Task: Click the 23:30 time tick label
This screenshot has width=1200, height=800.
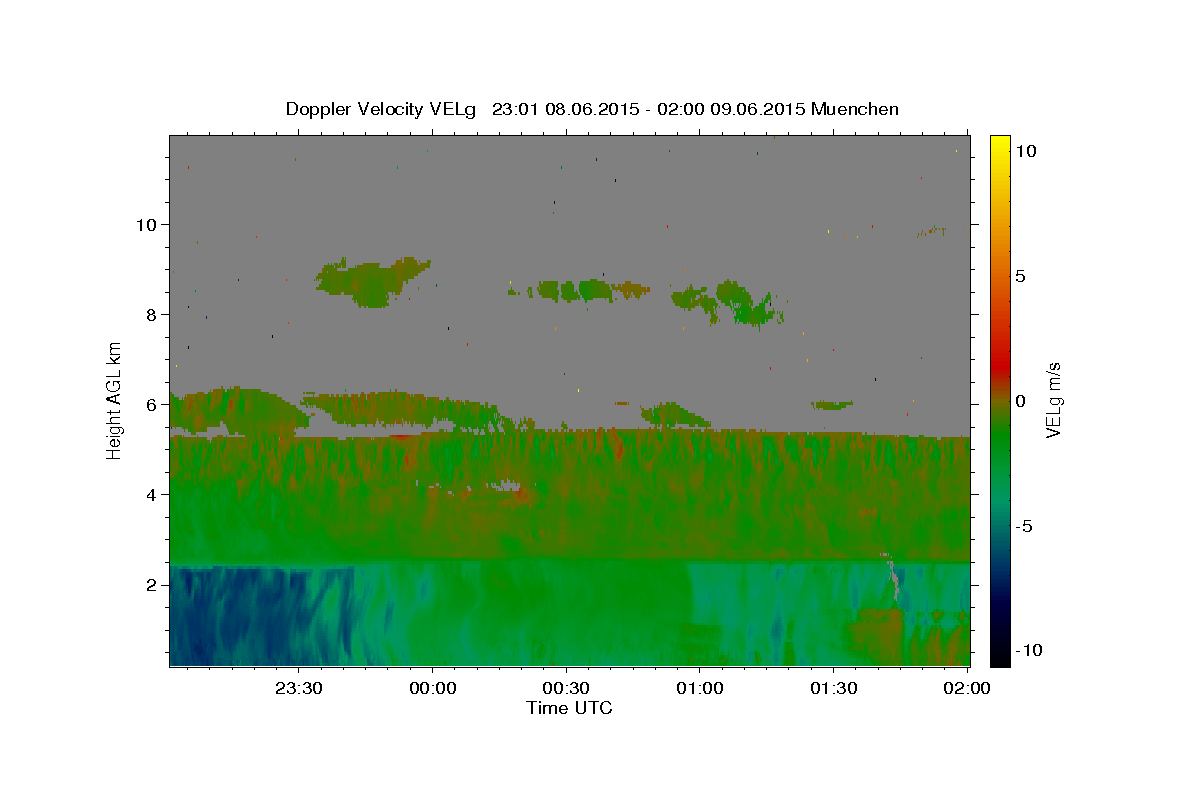Action: pos(299,689)
